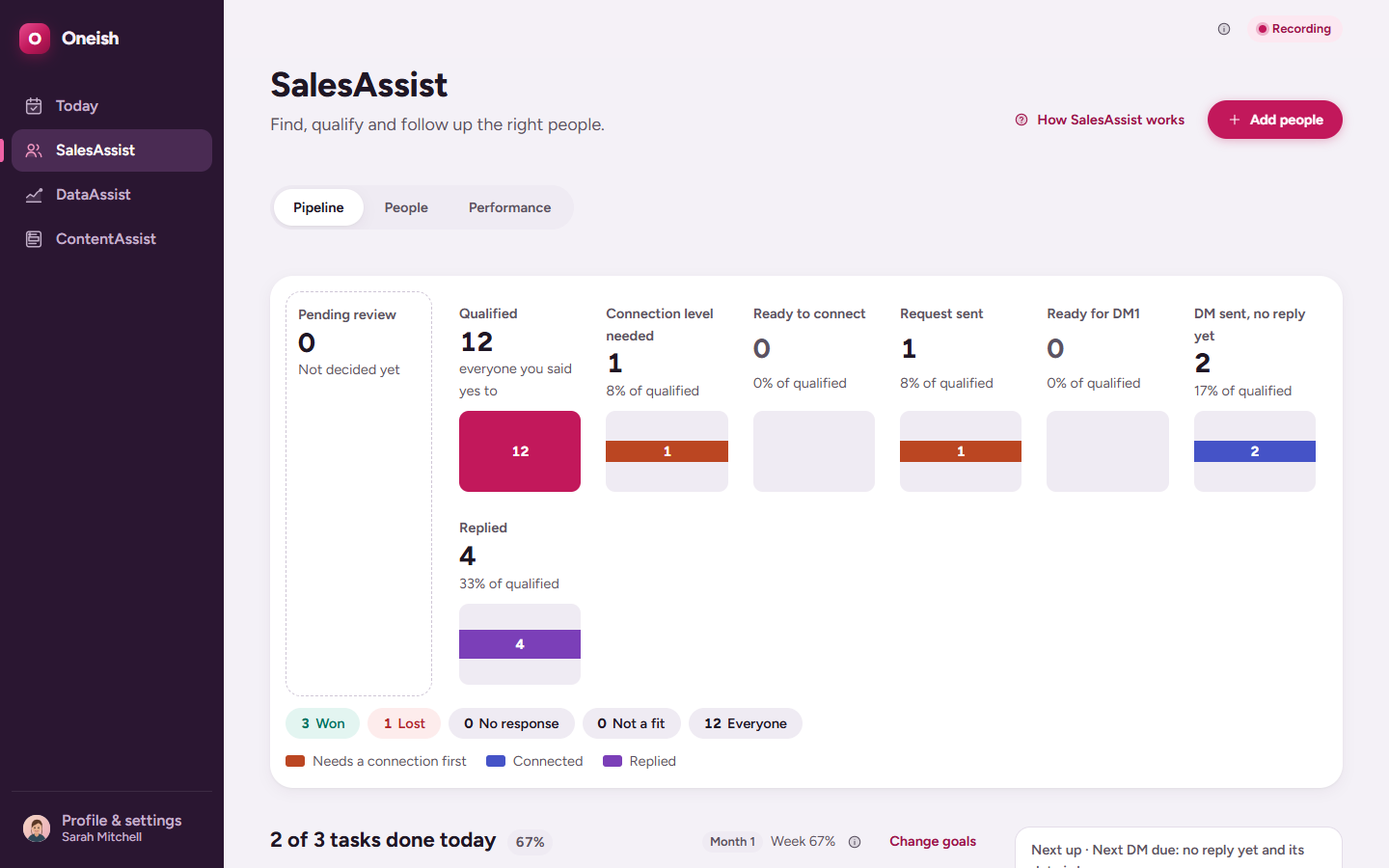Click the empty Ready to connect bar box

pyautogui.click(x=814, y=451)
